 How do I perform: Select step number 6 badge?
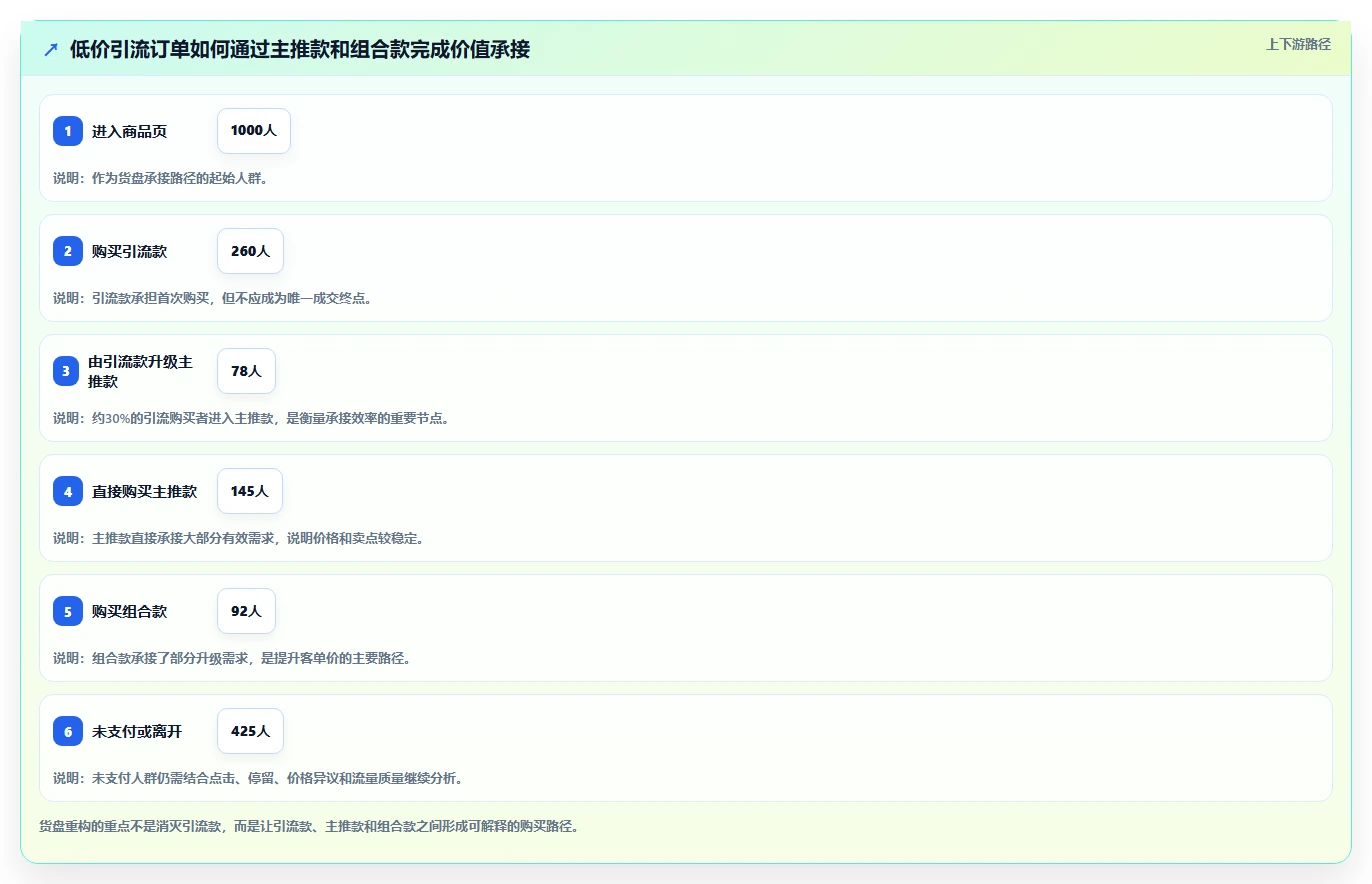coord(68,731)
